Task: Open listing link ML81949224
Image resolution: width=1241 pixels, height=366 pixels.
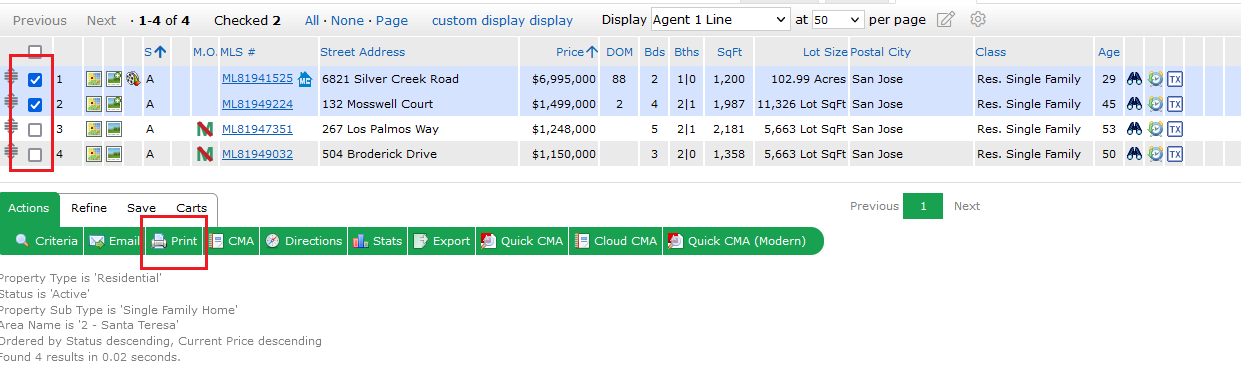Action: (257, 104)
